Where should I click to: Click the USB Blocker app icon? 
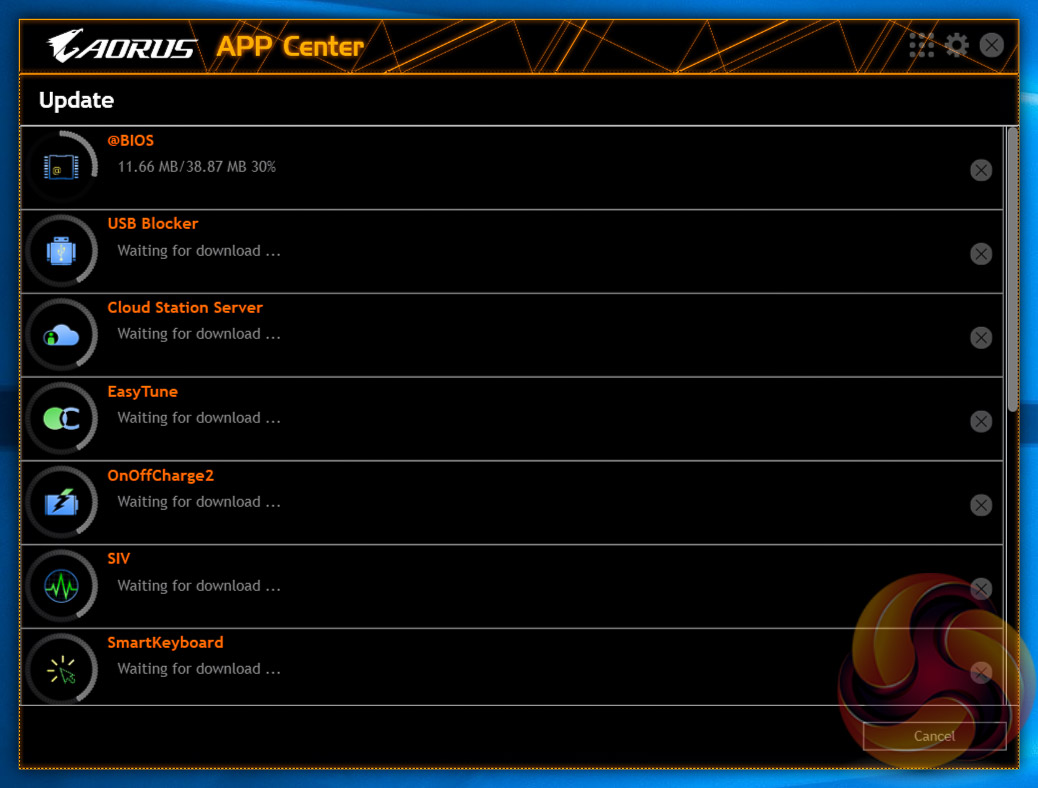coord(61,251)
